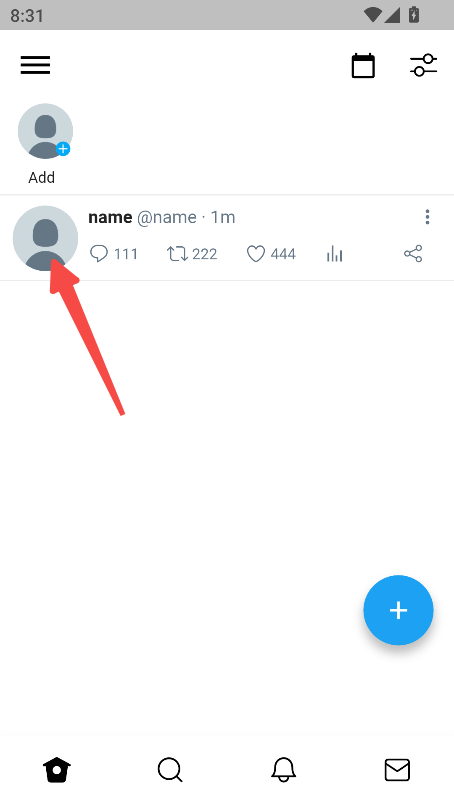The height and width of the screenshot is (807, 454).
Task: Open the calendar icon in top bar
Action: (363, 66)
